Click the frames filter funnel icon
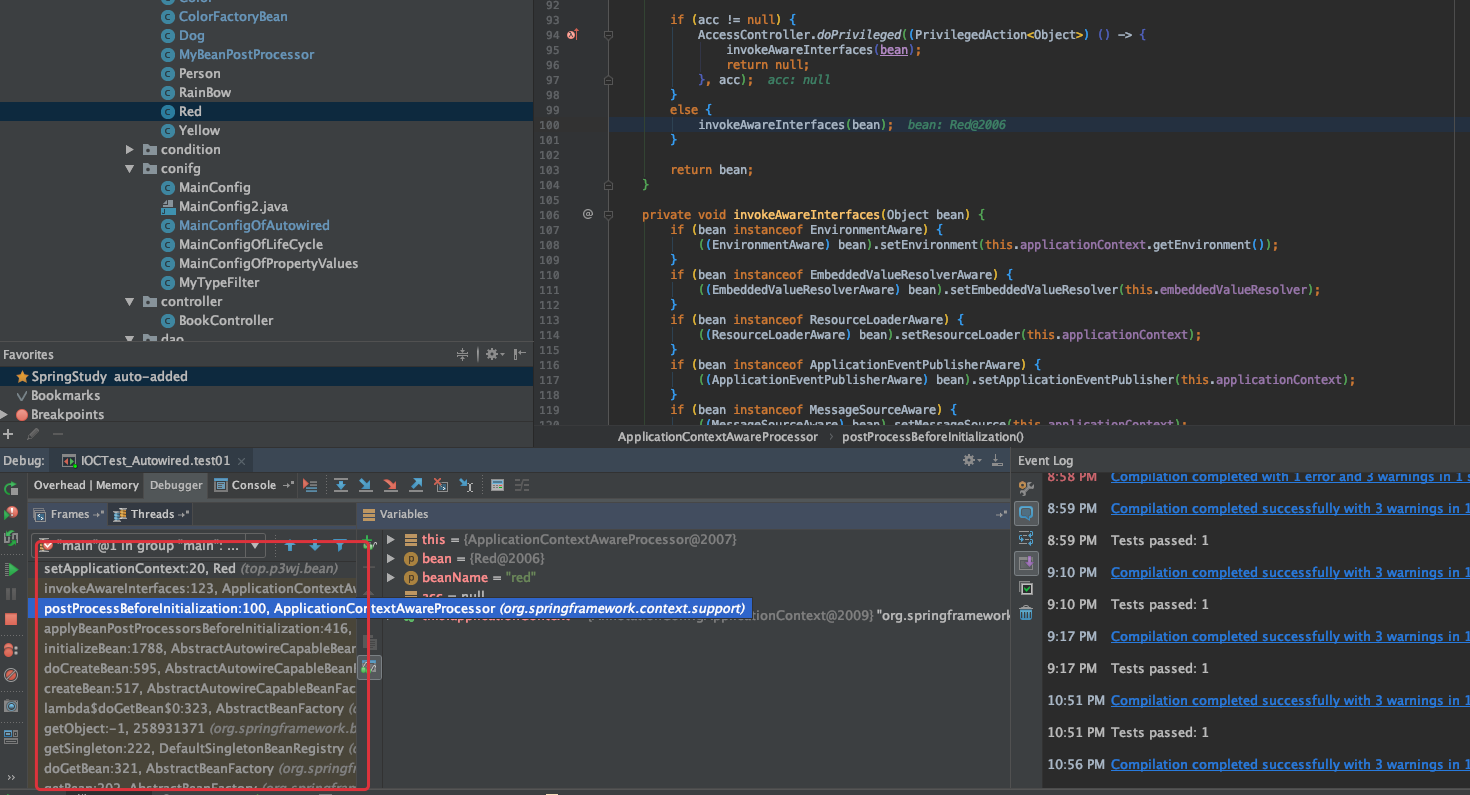The width and height of the screenshot is (1470, 795). [x=340, y=545]
